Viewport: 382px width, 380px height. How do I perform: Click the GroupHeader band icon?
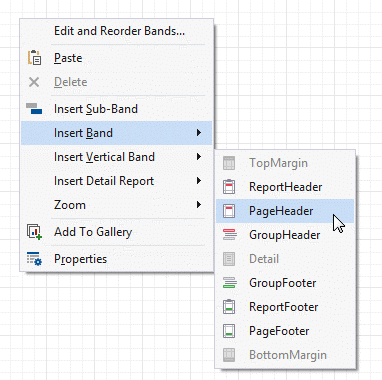click(230, 235)
